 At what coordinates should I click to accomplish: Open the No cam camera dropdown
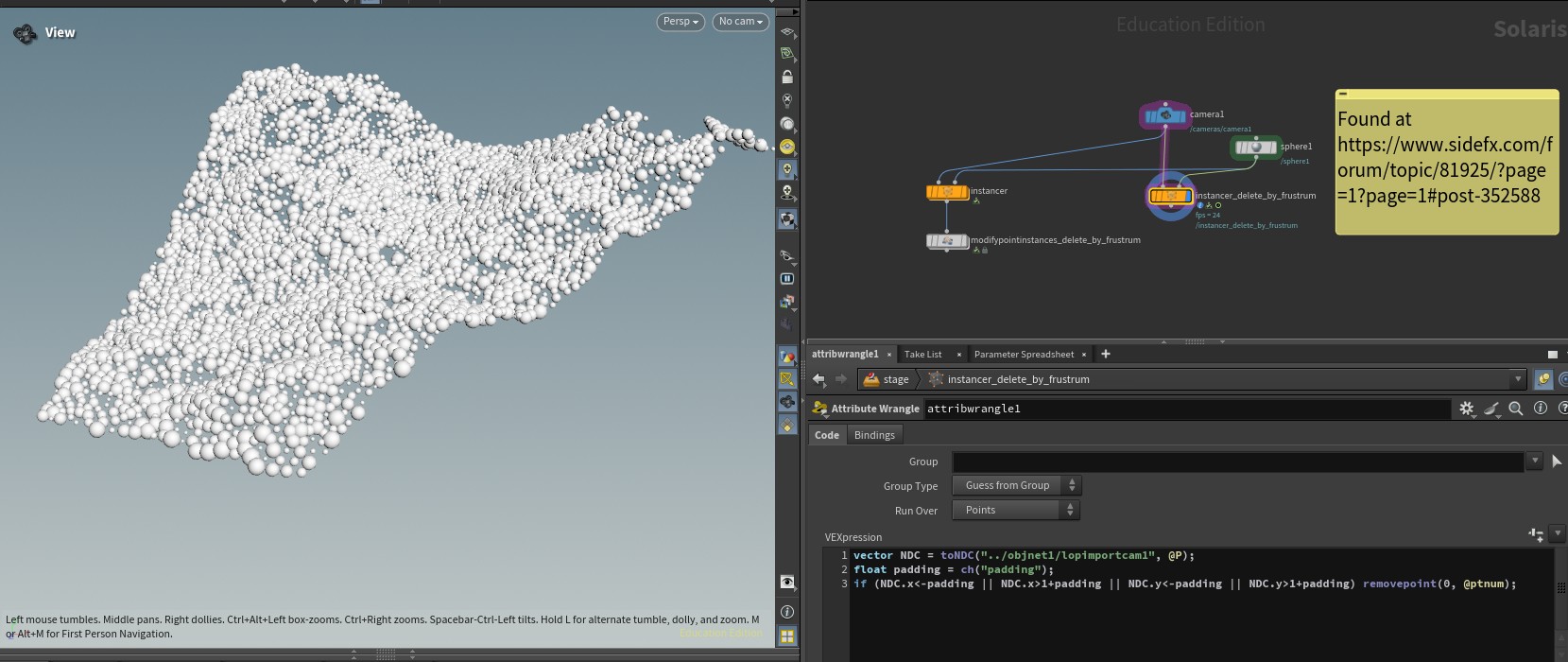click(740, 22)
